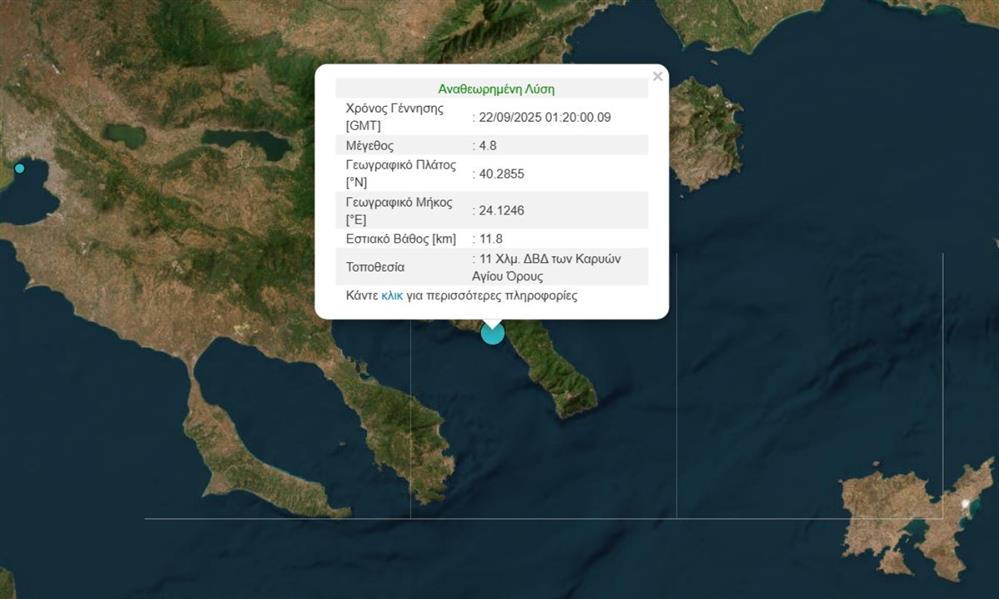This screenshot has height=599, width=999.
Task: Click the large earthquake marker below the popup
Action: [x=493, y=333]
